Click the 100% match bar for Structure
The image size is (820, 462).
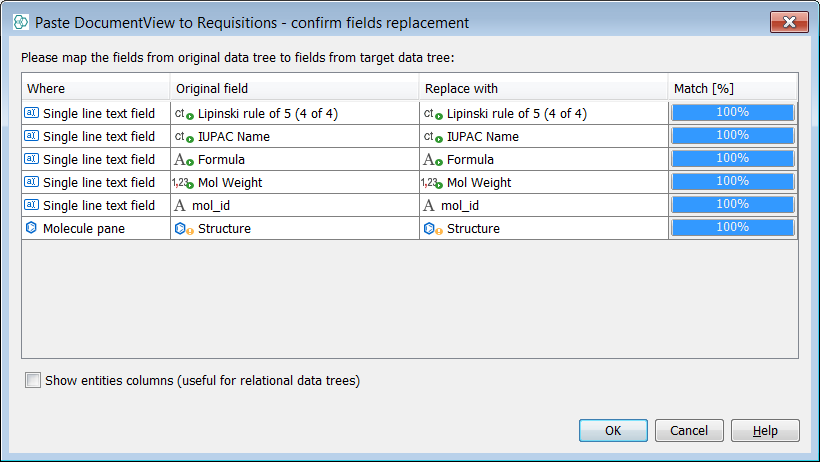coord(732,228)
